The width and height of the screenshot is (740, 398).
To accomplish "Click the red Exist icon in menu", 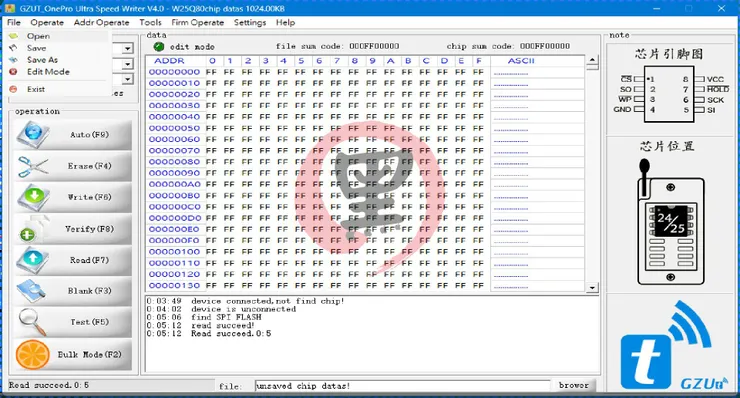I will 13,89.
